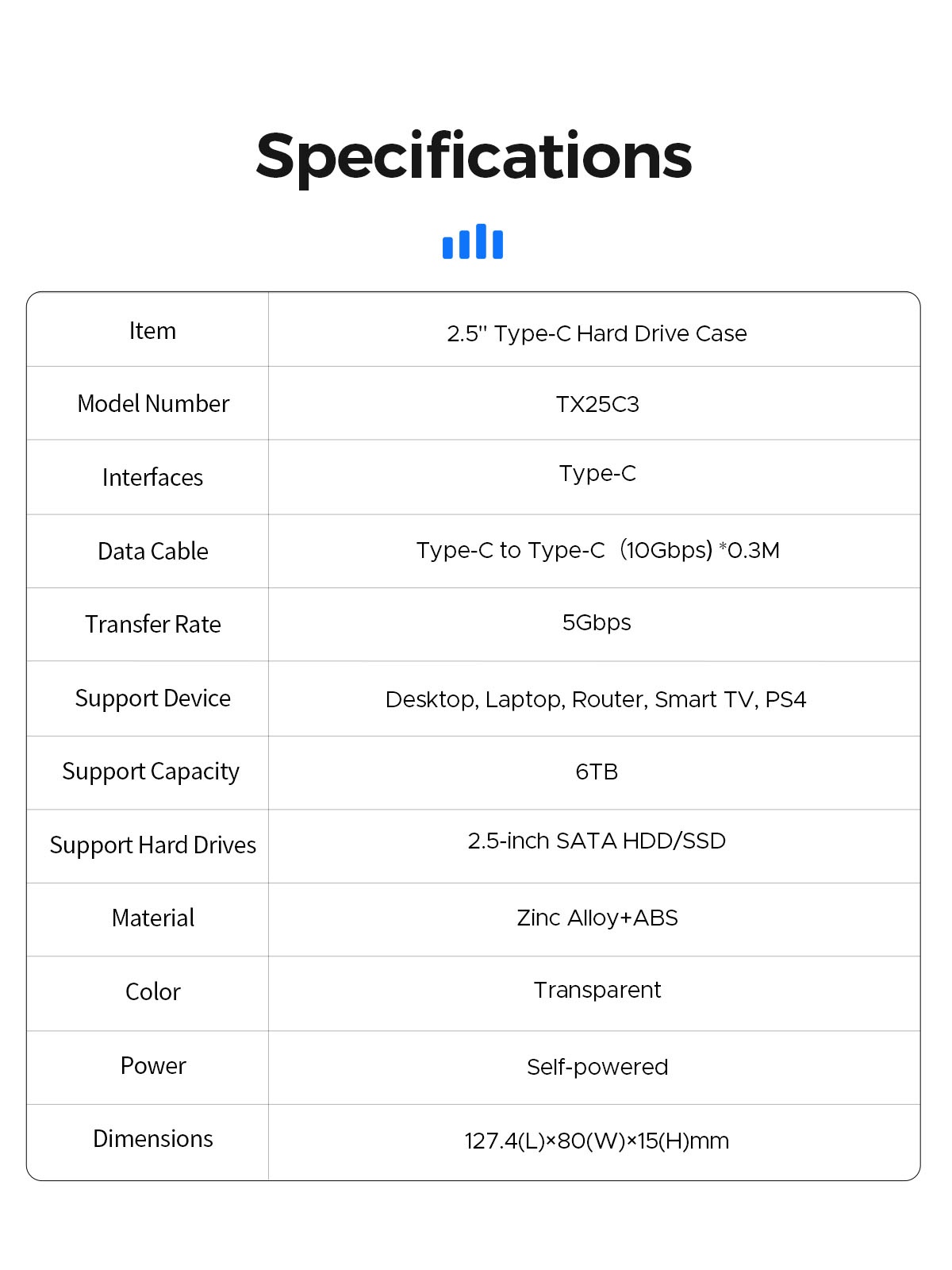The width and height of the screenshot is (952, 1270).
Task: Select the 5Gbps value
Action: [x=597, y=623]
